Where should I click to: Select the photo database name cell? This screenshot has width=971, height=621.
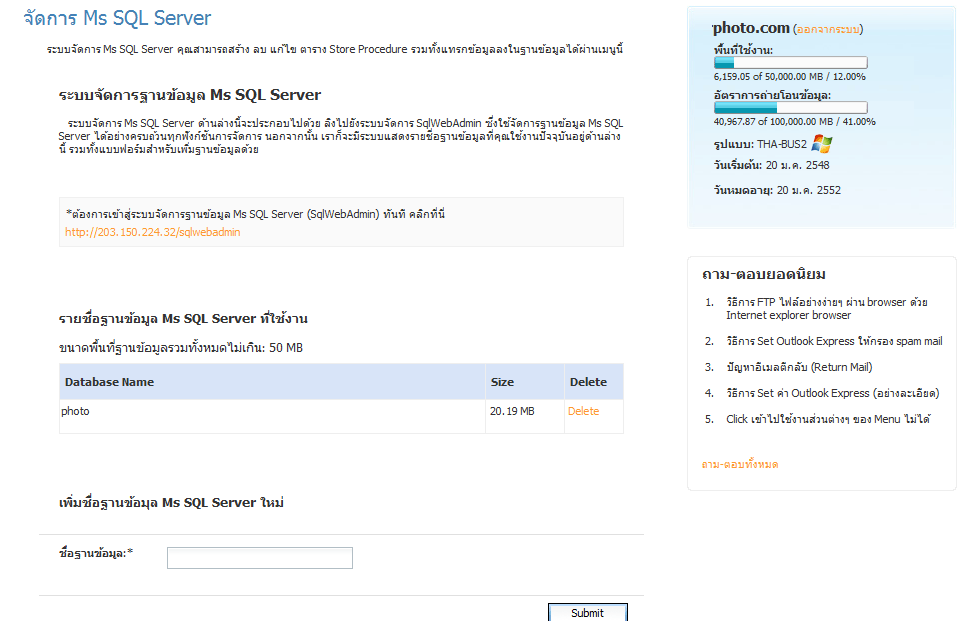point(75,411)
